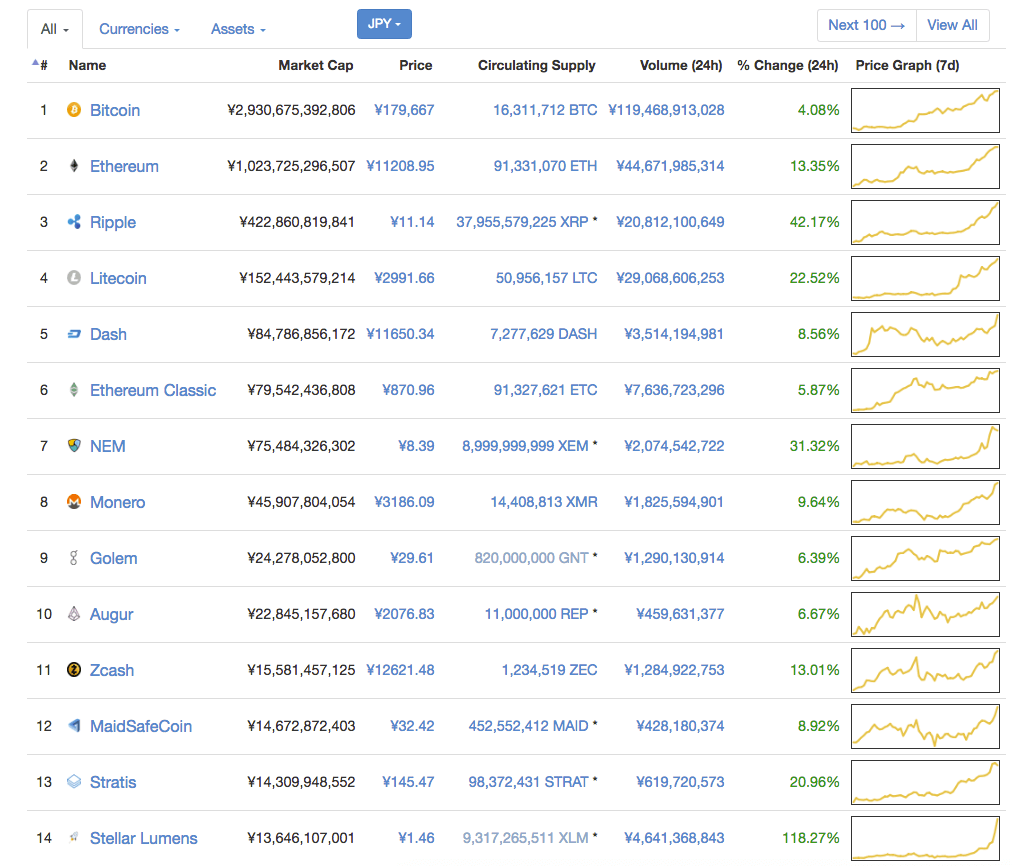This screenshot has height=866, width=1012.
Task: Click the Zcash coin logo icon
Action: coord(73,670)
